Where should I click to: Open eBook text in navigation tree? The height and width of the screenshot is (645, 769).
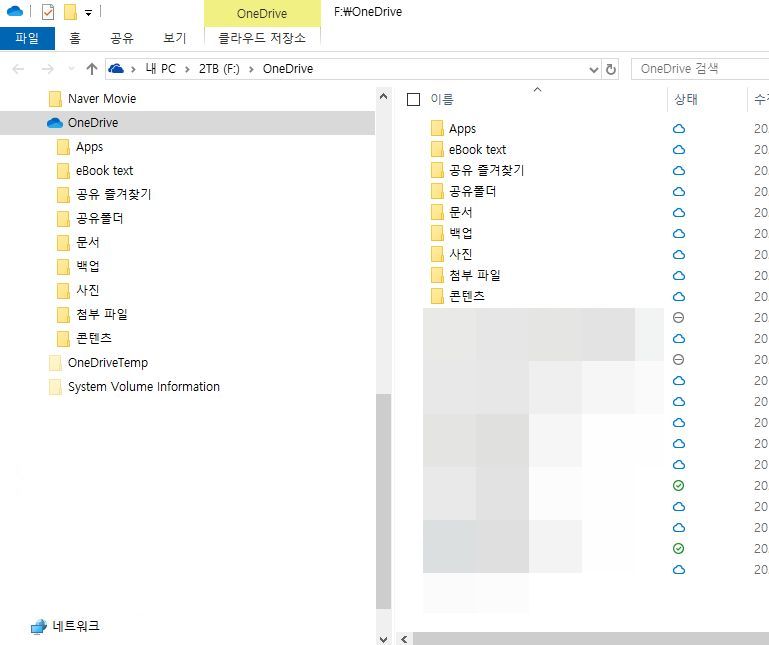tap(104, 171)
